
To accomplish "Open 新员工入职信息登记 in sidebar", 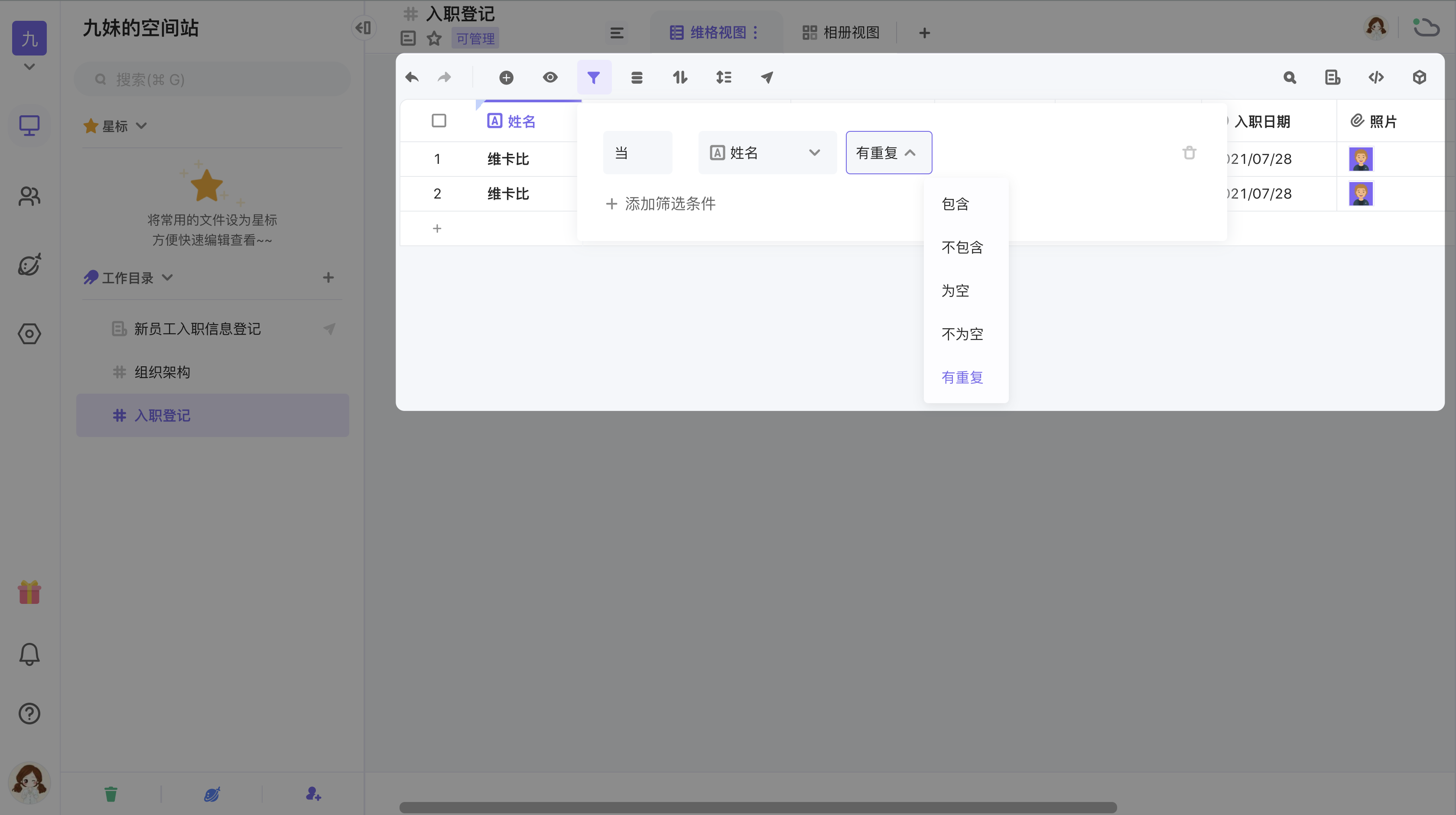I will (197, 329).
